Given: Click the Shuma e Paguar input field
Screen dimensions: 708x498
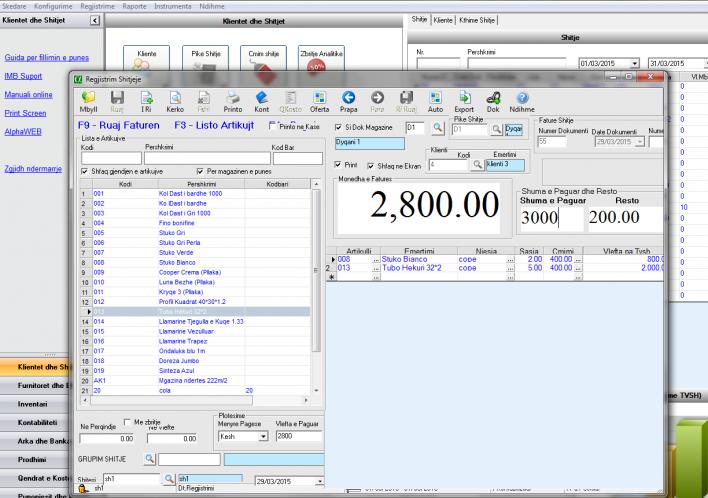Looking at the screenshot, I should click(549, 217).
